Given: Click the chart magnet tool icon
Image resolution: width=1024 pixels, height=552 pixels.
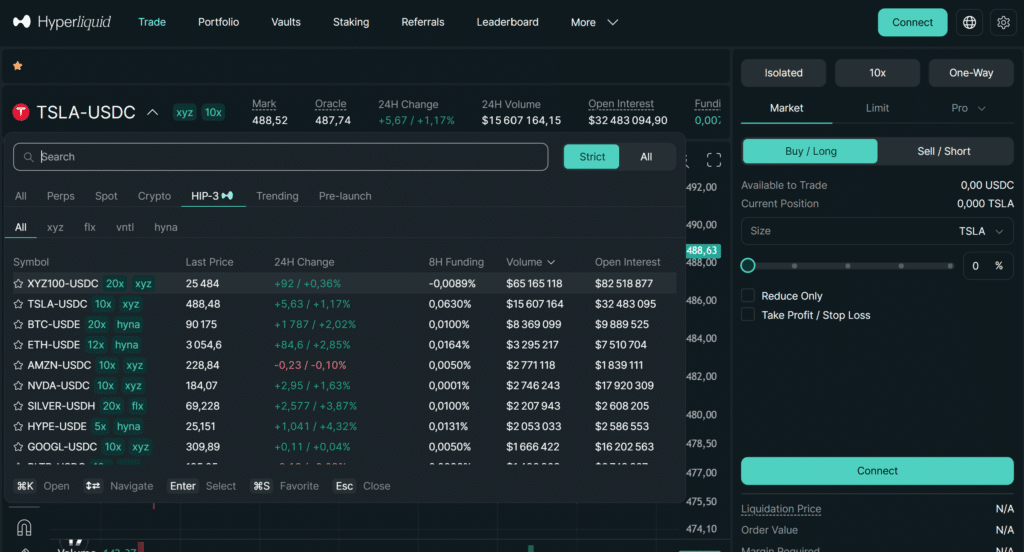Looking at the screenshot, I should (24, 527).
